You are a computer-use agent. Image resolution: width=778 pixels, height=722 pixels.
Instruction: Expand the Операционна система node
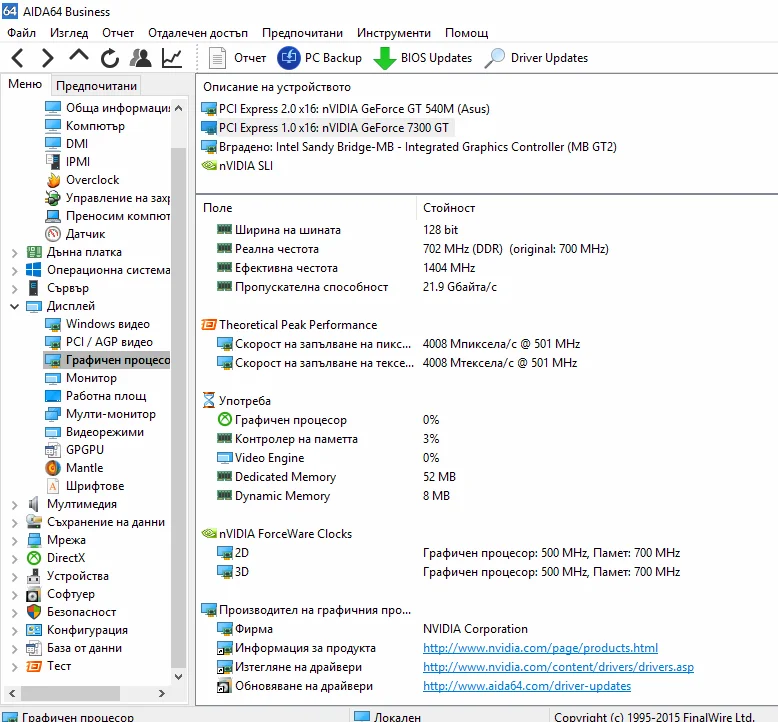pyautogui.click(x=14, y=271)
